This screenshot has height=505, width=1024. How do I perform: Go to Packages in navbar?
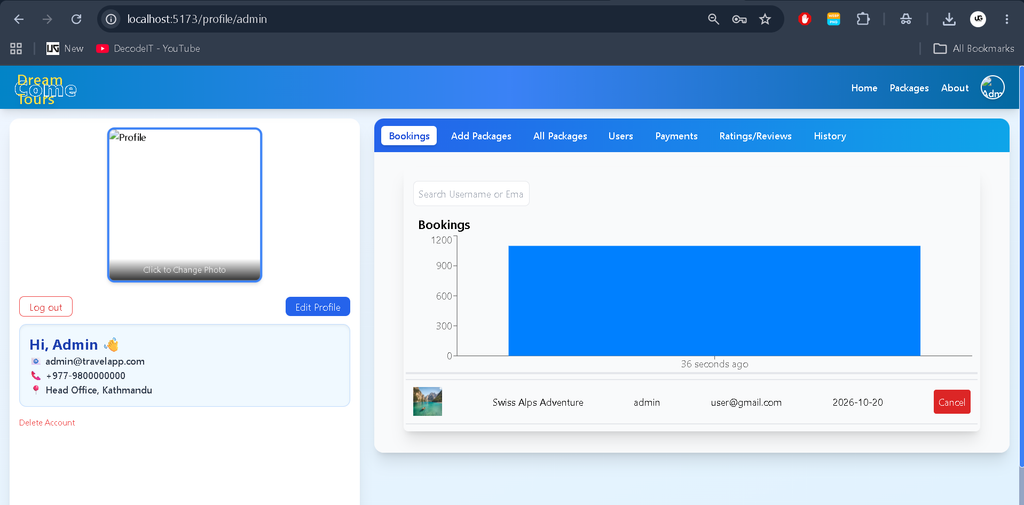coord(909,88)
